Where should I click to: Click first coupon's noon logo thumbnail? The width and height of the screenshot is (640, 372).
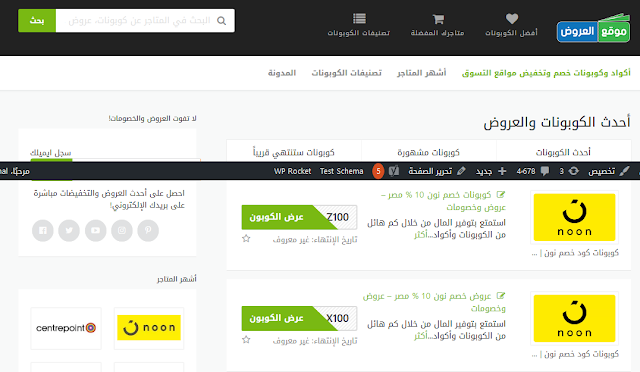[574, 217]
